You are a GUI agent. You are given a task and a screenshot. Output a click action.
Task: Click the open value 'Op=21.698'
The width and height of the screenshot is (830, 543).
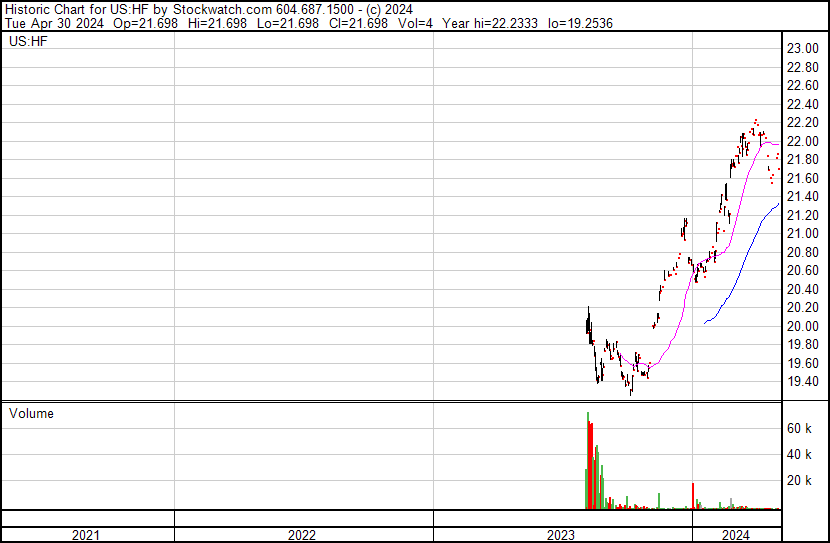point(146,23)
